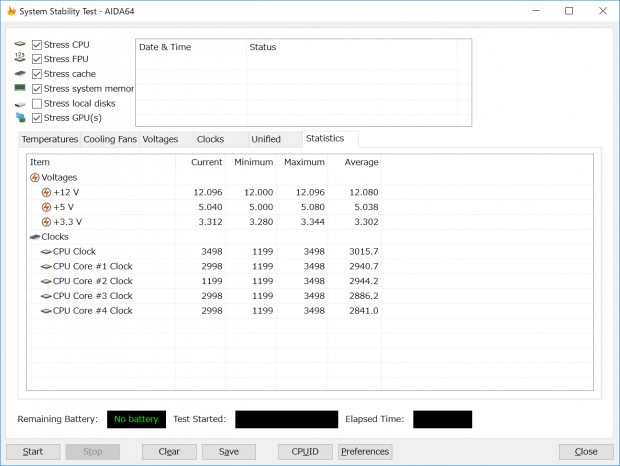Click the CPU chip icon beside Stress CPU
Image resolution: width=620 pixels, height=466 pixels.
tap(20, 44)
